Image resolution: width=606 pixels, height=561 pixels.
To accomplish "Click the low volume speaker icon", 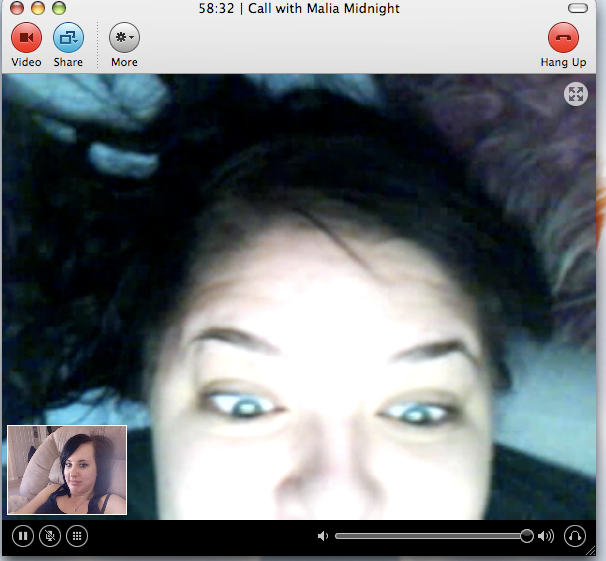I will coord(322,536).
